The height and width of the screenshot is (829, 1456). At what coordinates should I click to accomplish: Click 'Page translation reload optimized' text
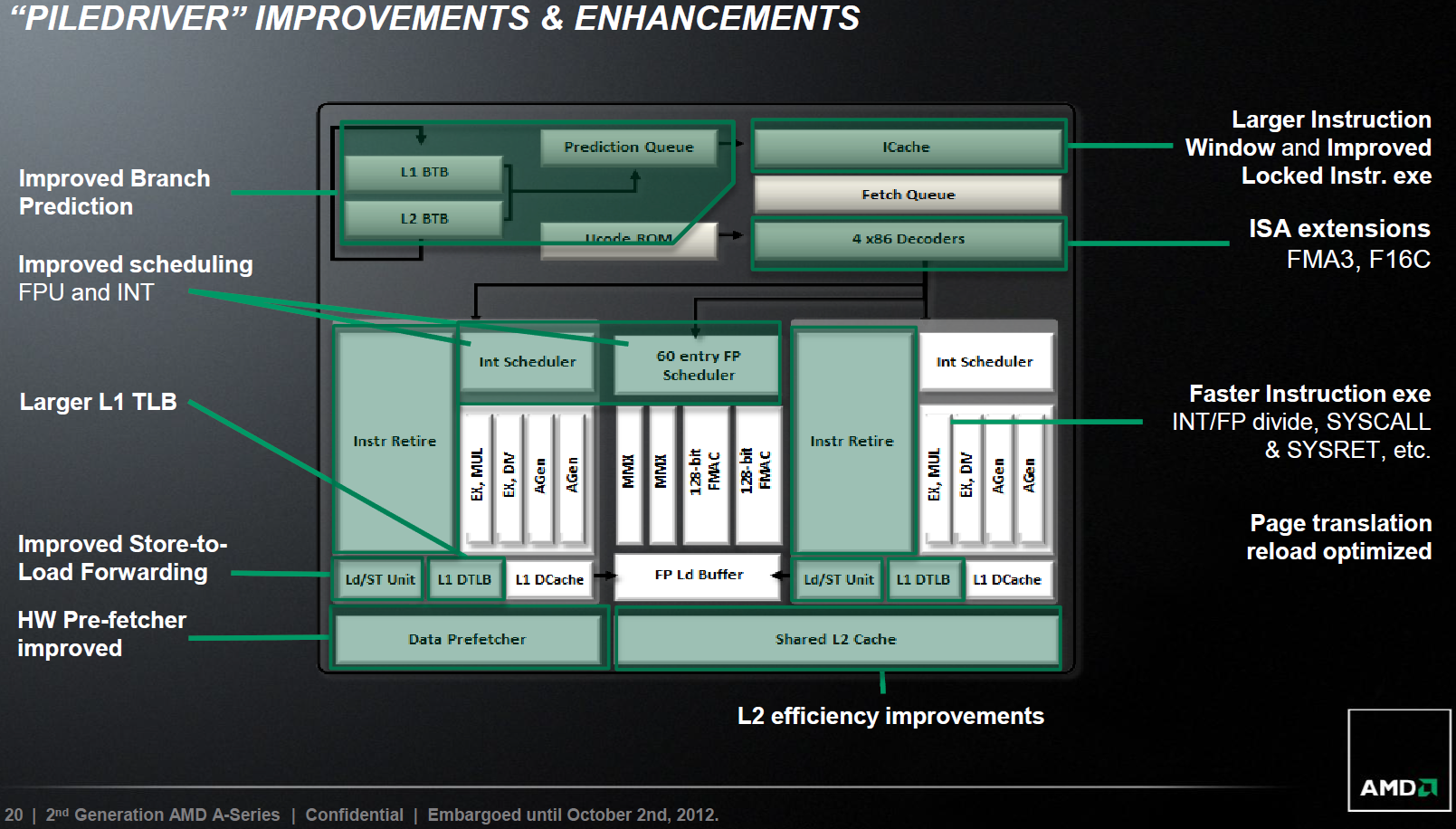1339,538
